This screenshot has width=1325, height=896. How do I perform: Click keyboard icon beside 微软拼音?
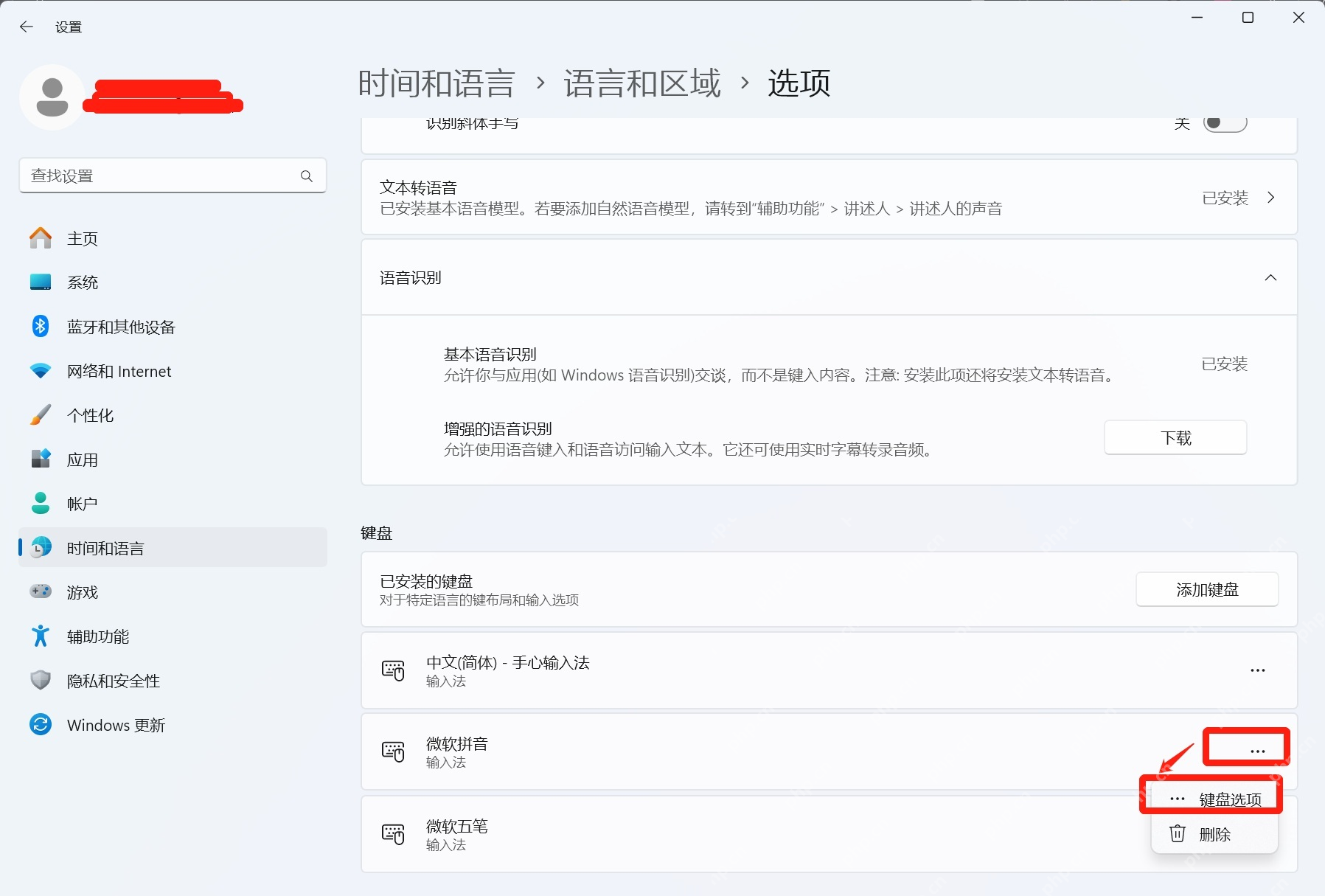click(393, 751)
